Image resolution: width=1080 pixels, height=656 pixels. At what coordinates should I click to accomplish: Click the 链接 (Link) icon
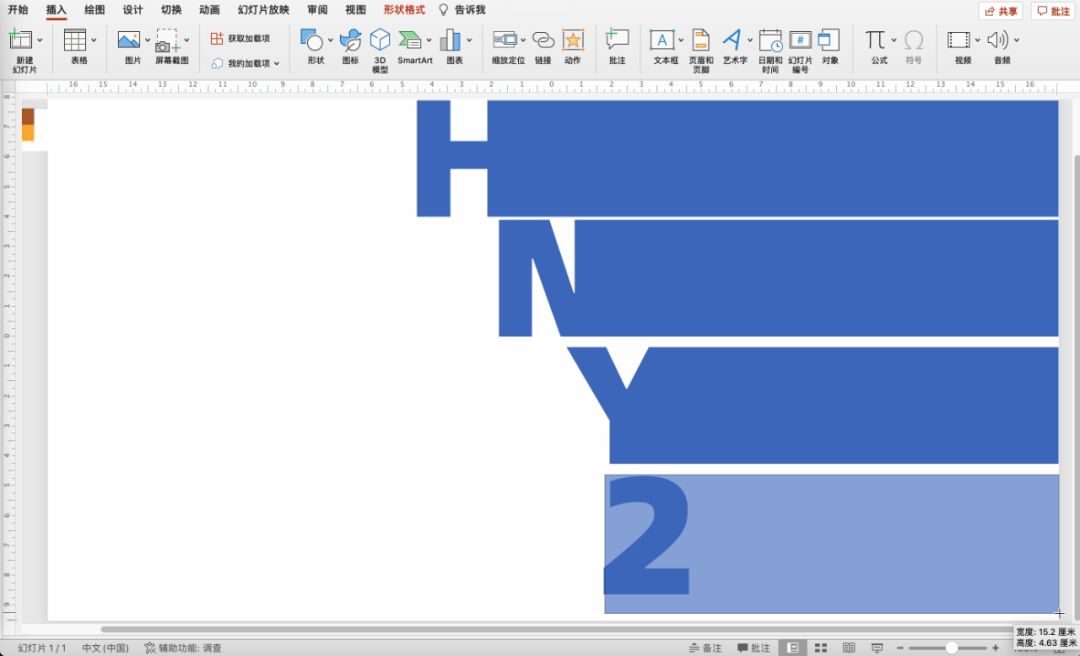click(x=543, y=40)
